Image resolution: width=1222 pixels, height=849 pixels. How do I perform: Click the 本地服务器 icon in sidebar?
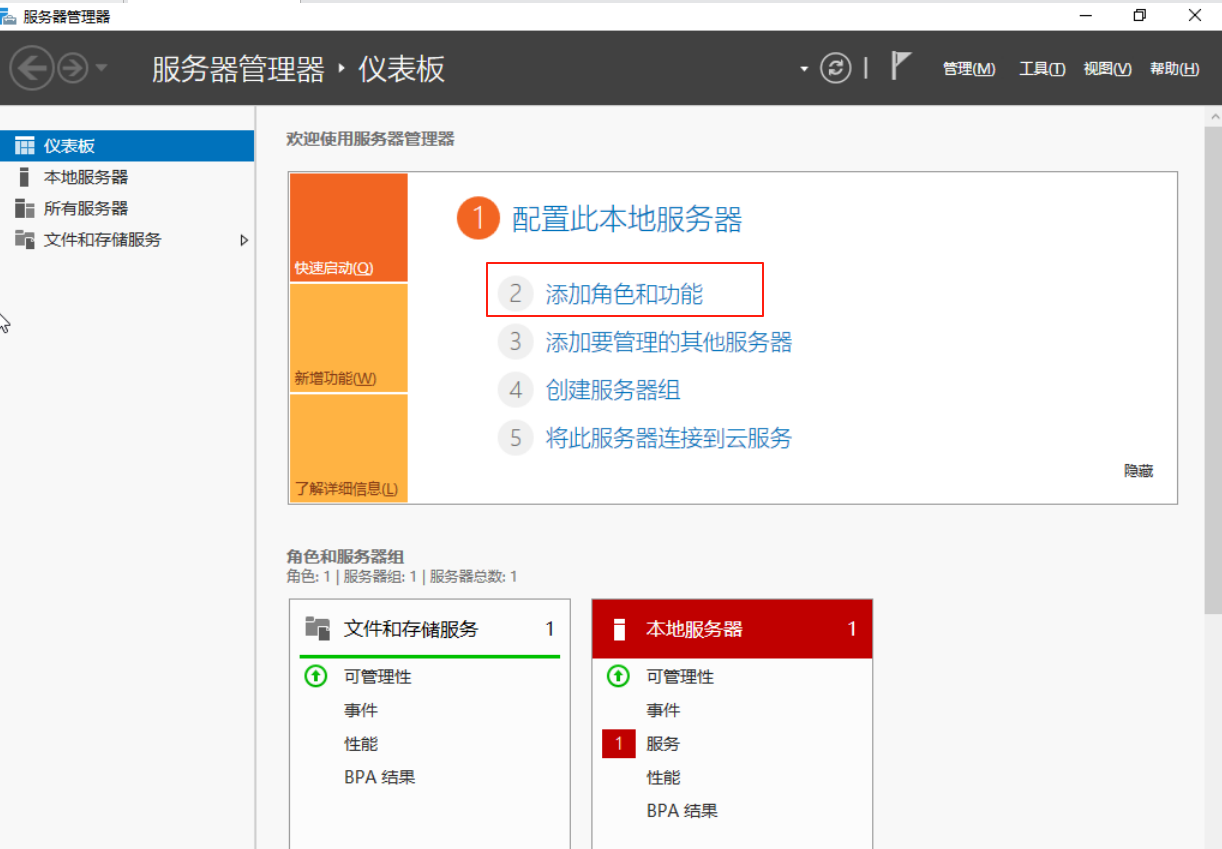tap(24, 177)
